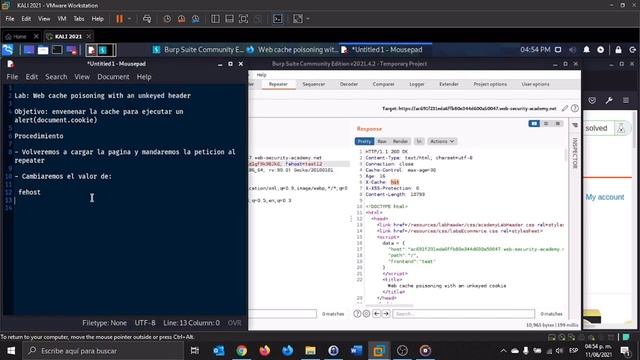
Task: Click the 'fehost' text line in Mousepad
Action: [29, 192]
